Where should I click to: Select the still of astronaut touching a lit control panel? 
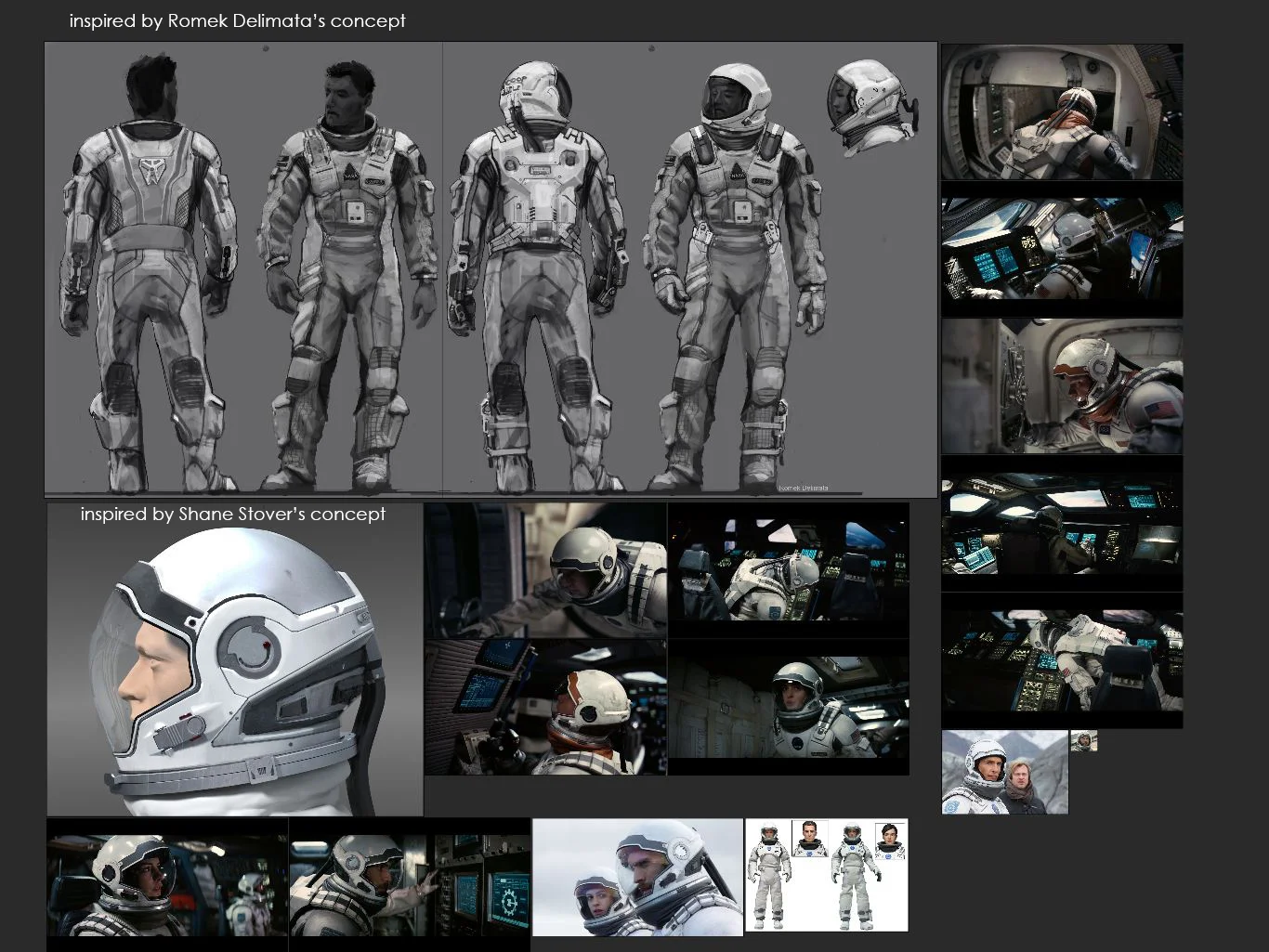410,884
